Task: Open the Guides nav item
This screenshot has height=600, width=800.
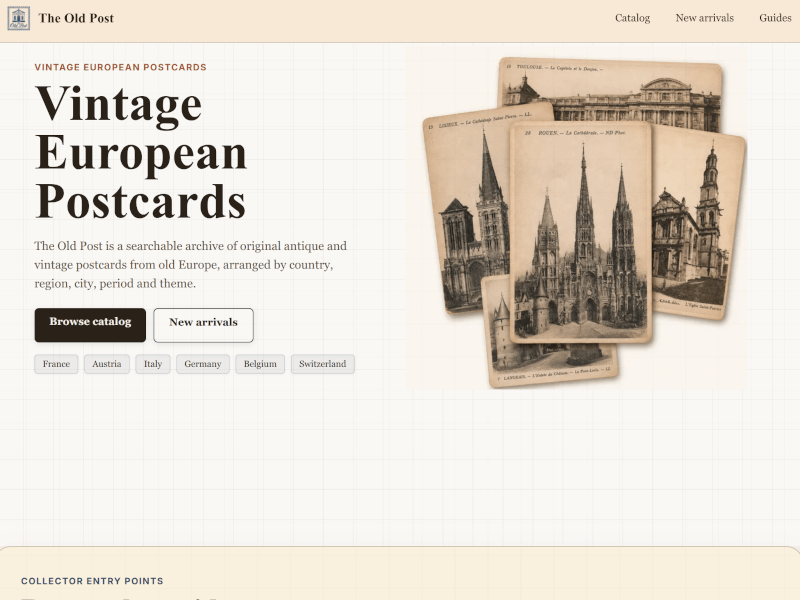Action: [775, 18]
